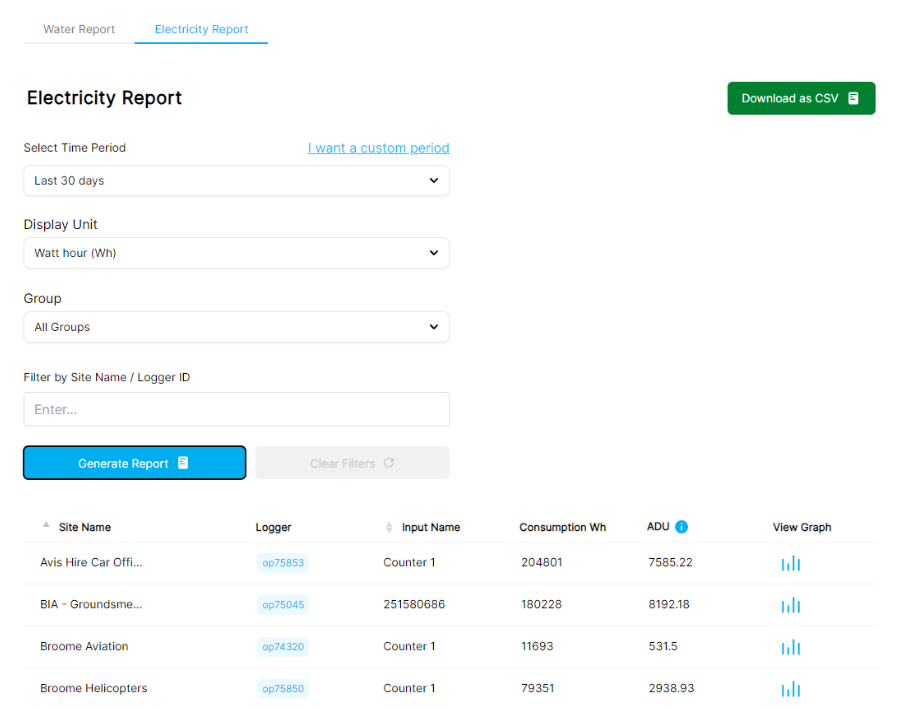909x709 pixels.
Task: Open Broome Helicopters graph icon
Action: 790,689
